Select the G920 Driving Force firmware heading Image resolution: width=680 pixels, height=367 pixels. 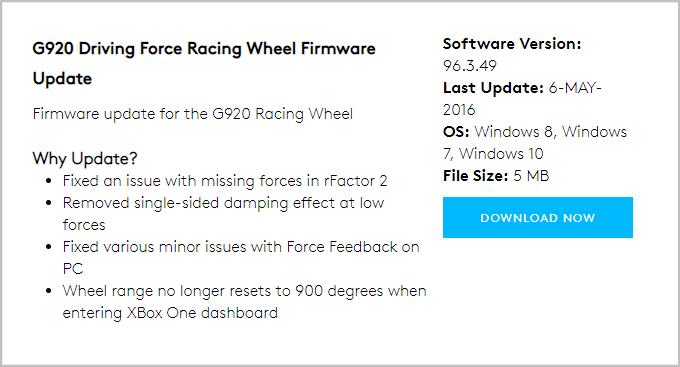point(204,63)
